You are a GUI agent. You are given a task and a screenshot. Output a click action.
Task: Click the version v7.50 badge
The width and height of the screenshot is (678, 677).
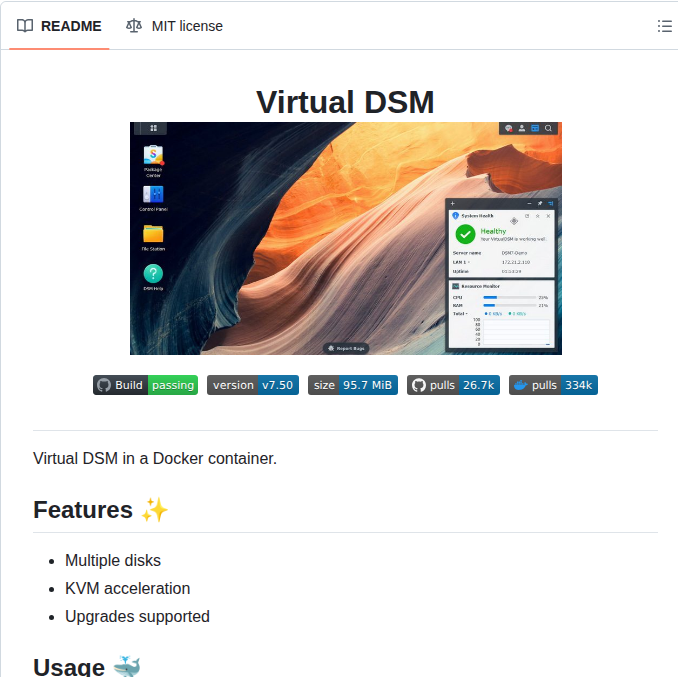tap(253, 385)
